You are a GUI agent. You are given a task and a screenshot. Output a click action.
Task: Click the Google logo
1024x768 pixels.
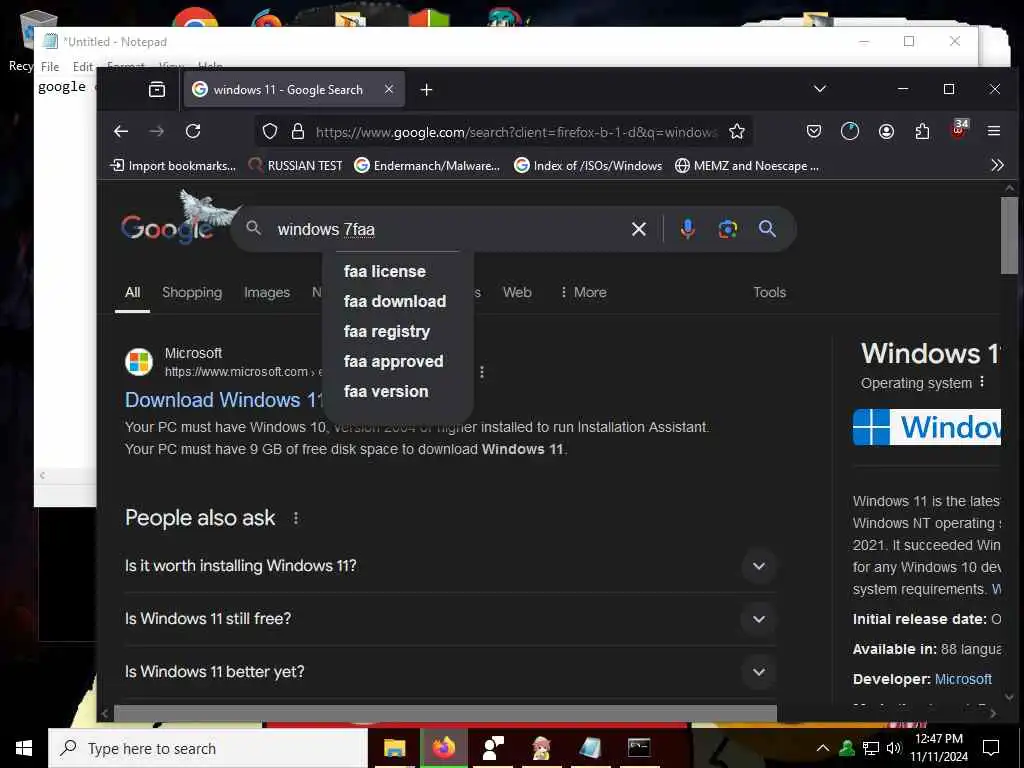(x=167, y=228)
